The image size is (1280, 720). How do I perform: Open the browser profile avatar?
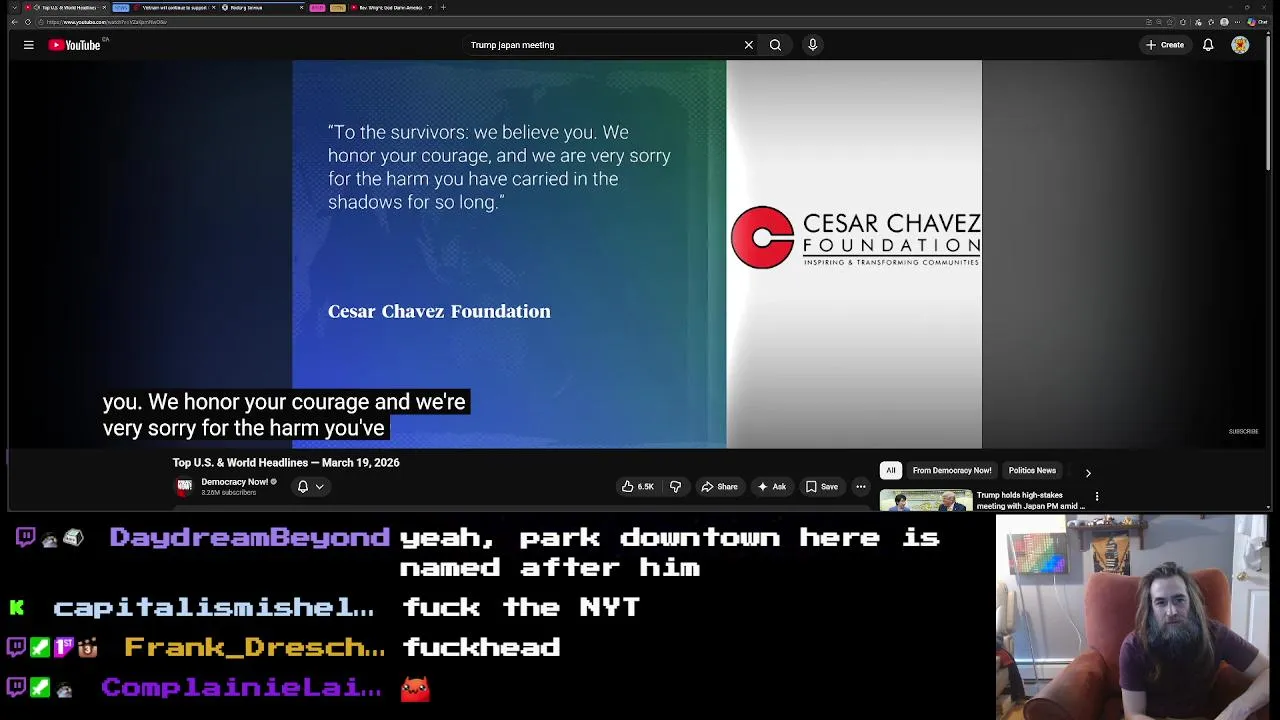(x=1224, y=22)
